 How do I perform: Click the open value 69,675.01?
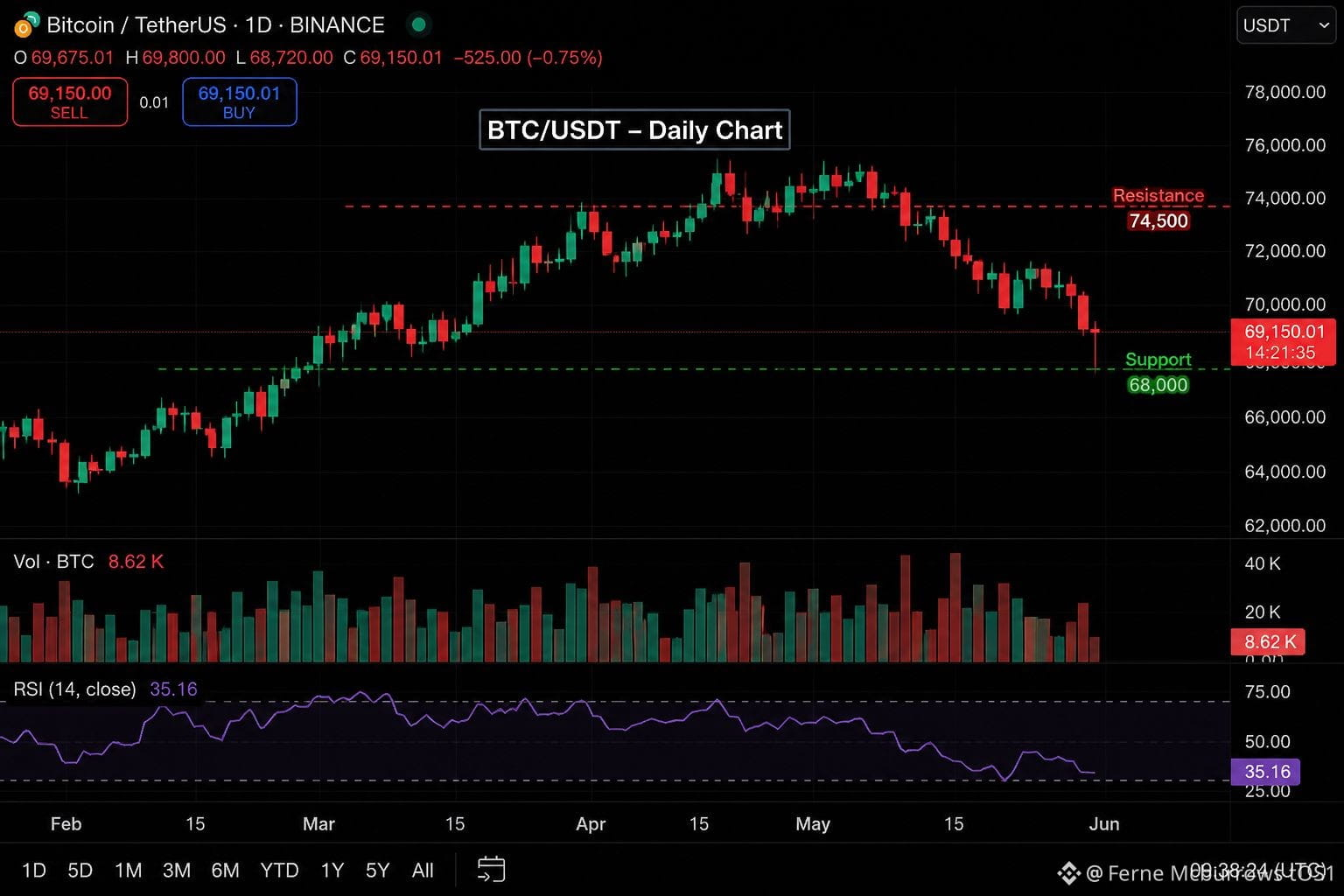(73, 58)
